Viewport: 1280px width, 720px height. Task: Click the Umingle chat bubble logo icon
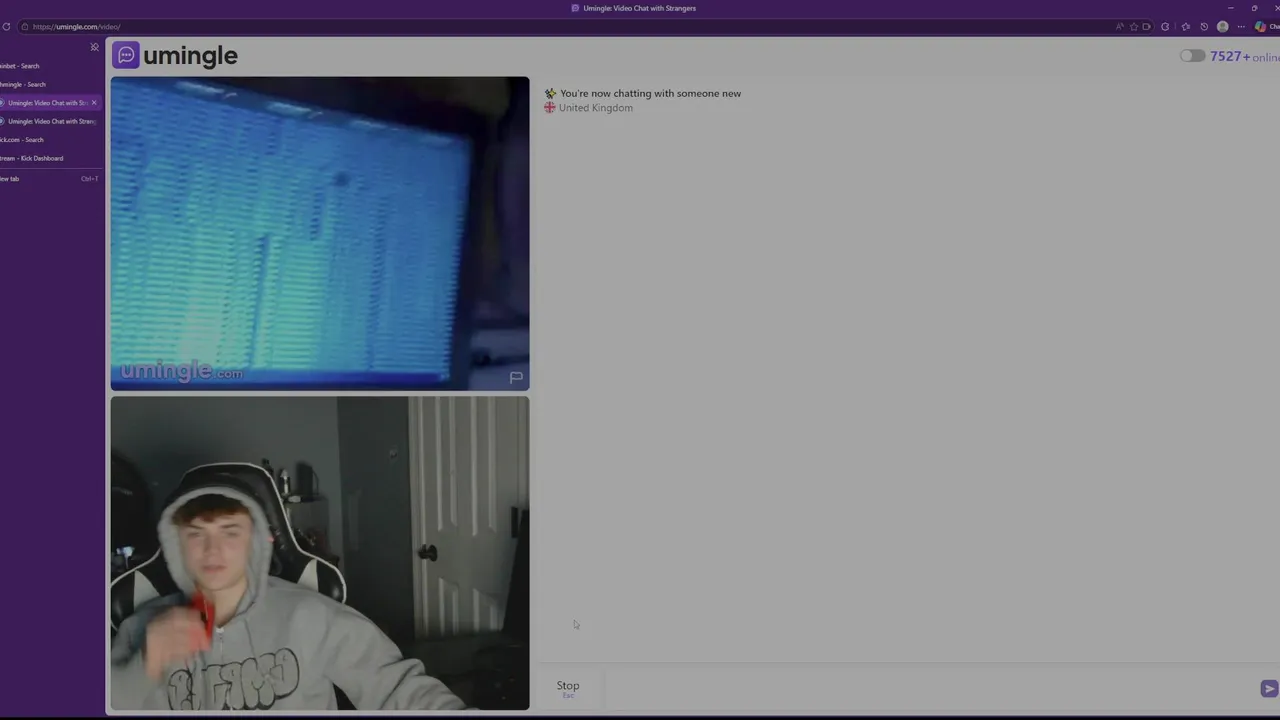125,55
